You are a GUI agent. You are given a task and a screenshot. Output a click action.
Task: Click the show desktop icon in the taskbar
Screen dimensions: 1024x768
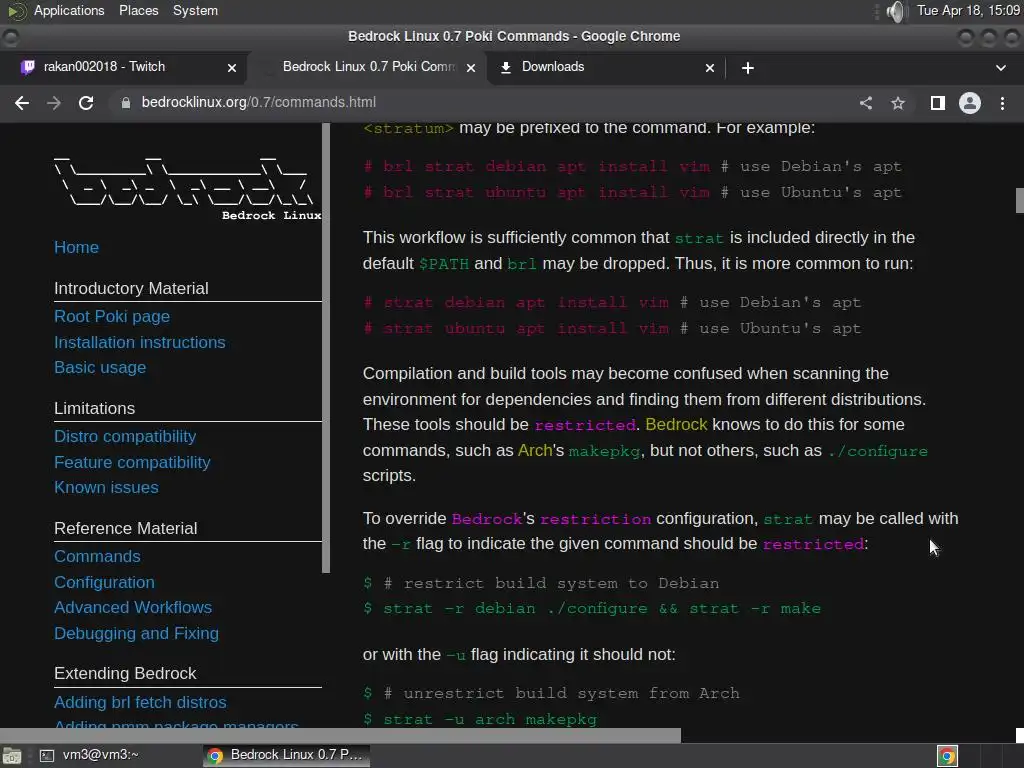(x=12, y=756)
